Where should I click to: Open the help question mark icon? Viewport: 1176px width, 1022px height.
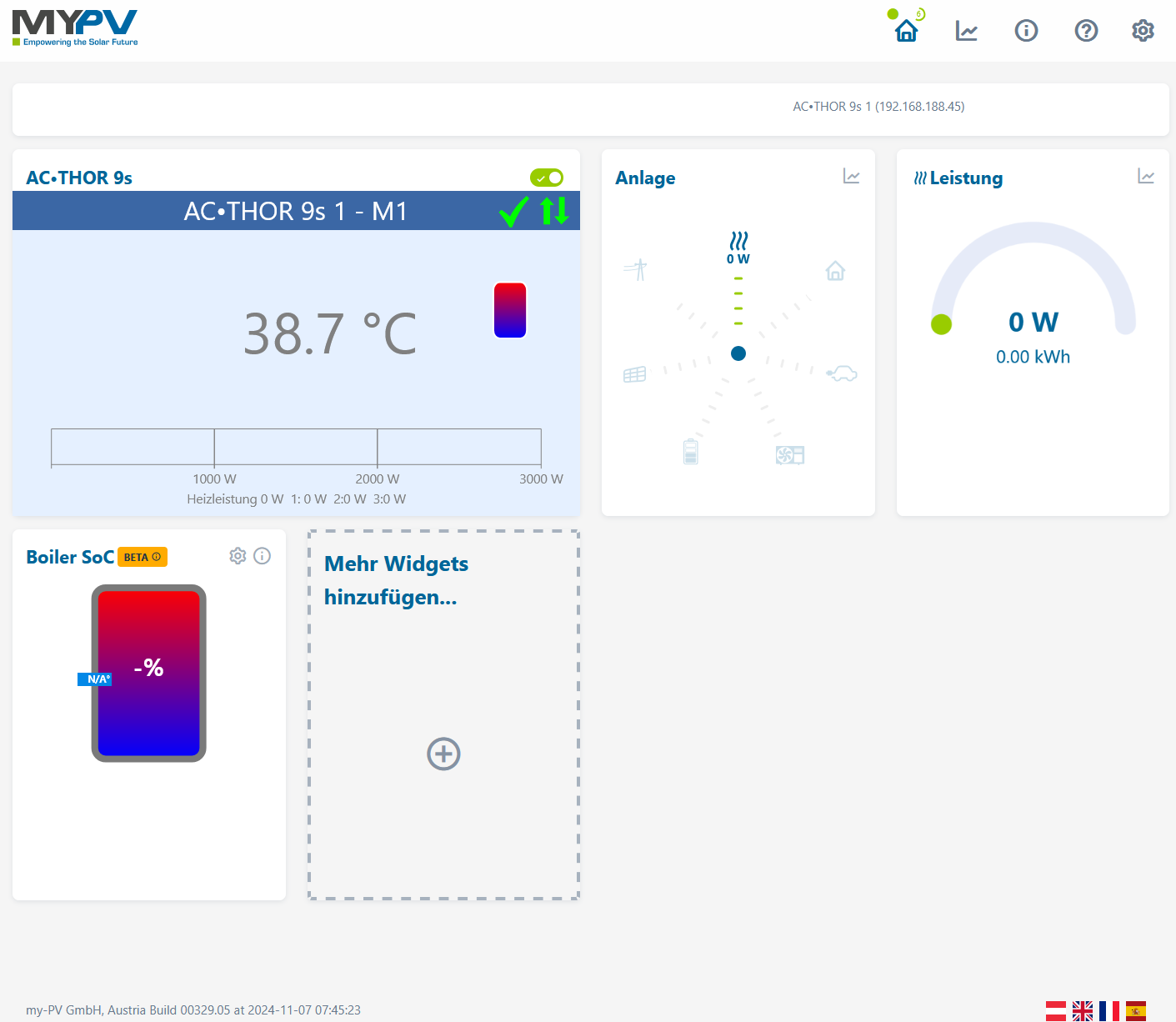tap(1086, 31)
